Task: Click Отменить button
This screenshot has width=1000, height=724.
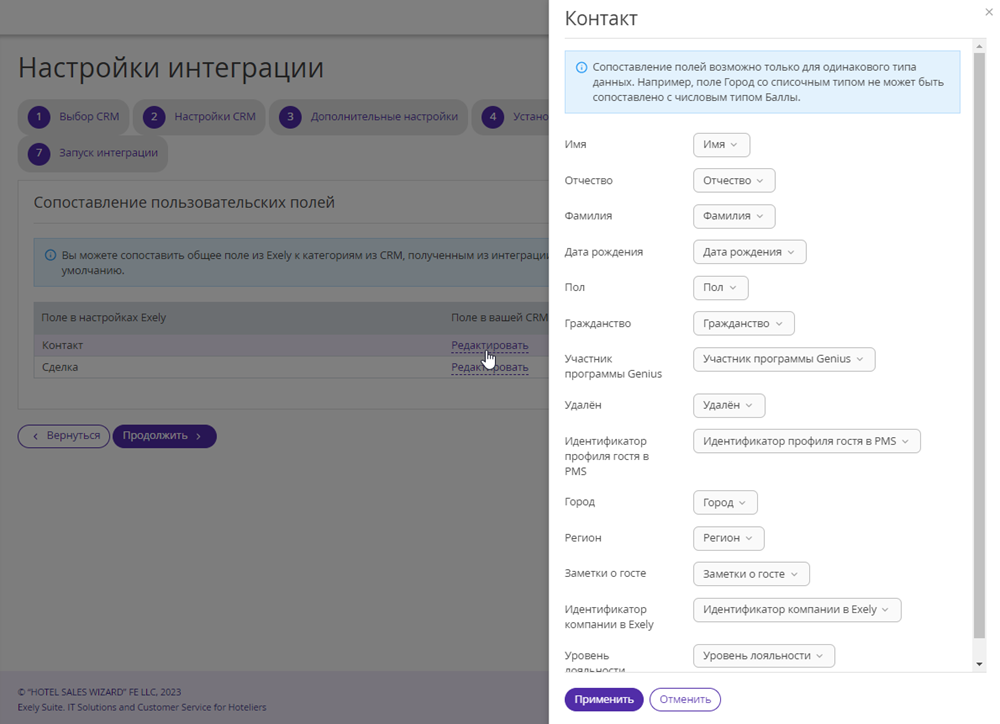Action: [685, 700]
